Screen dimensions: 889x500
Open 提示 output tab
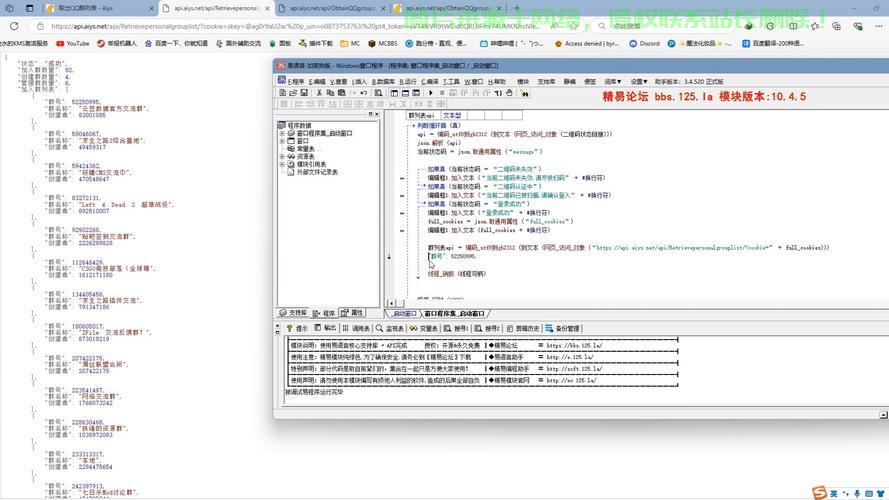(x=297, y=328)
